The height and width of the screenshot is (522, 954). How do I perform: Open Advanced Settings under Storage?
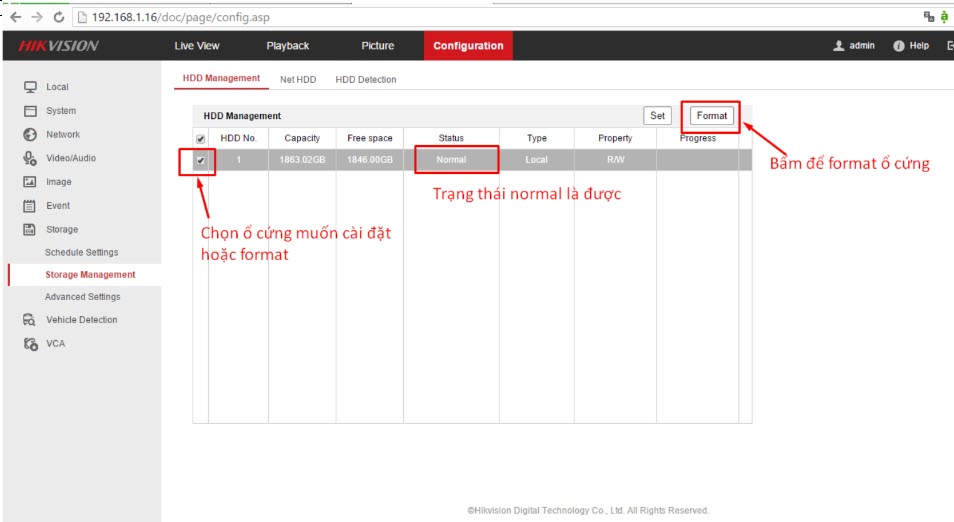pyautogui.click(x=82, y=297)
